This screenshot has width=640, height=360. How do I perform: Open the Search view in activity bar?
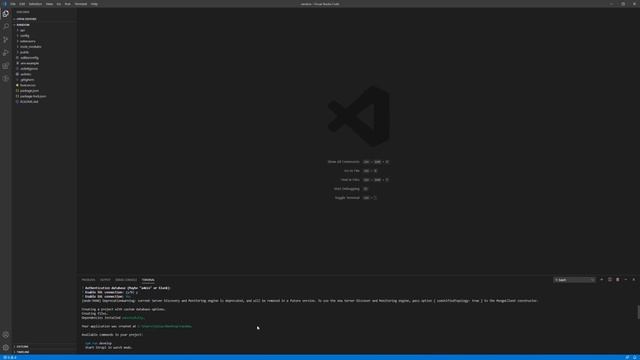(x=6, y=27)
